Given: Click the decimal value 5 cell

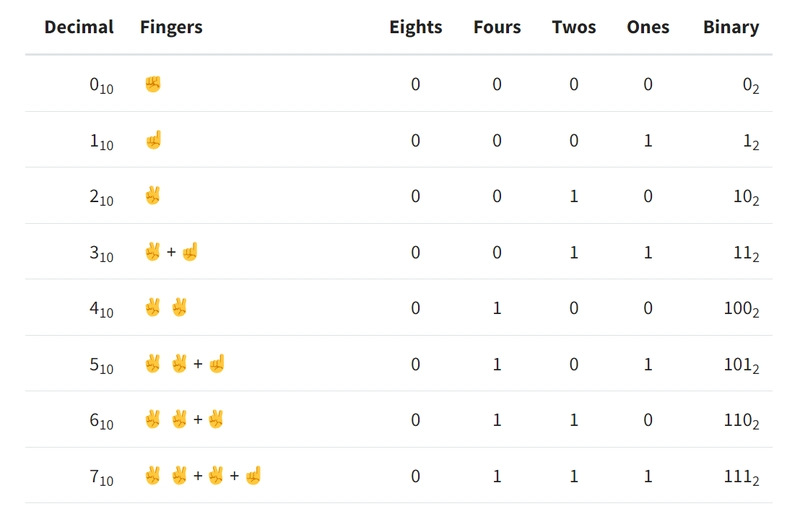Looking at the screenshot, I should click(x=102, y=365).
